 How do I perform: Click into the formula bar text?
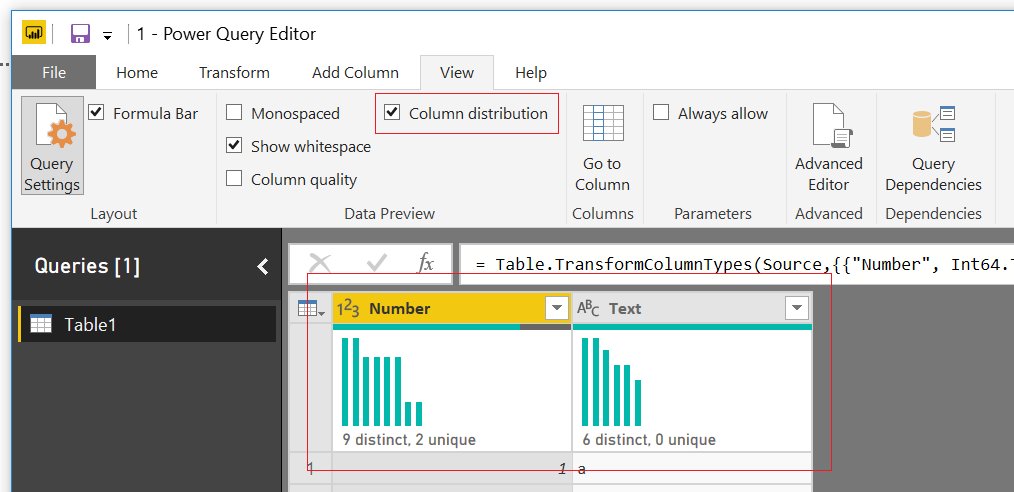click(x=736, y=264)
